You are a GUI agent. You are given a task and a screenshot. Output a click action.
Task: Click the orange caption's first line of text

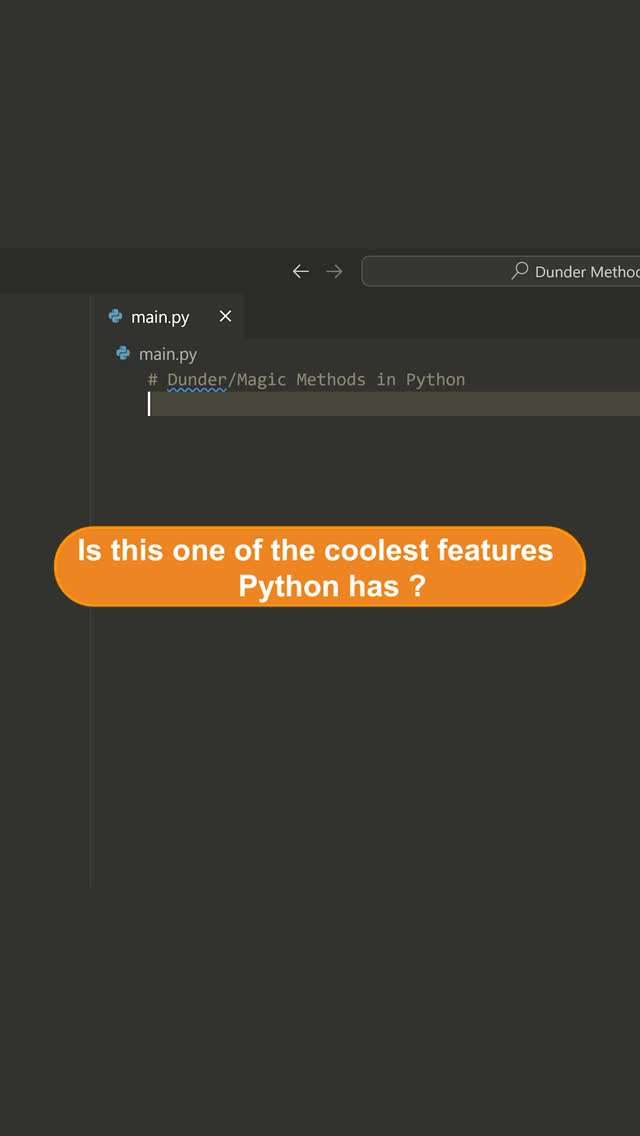click(315, 550)
